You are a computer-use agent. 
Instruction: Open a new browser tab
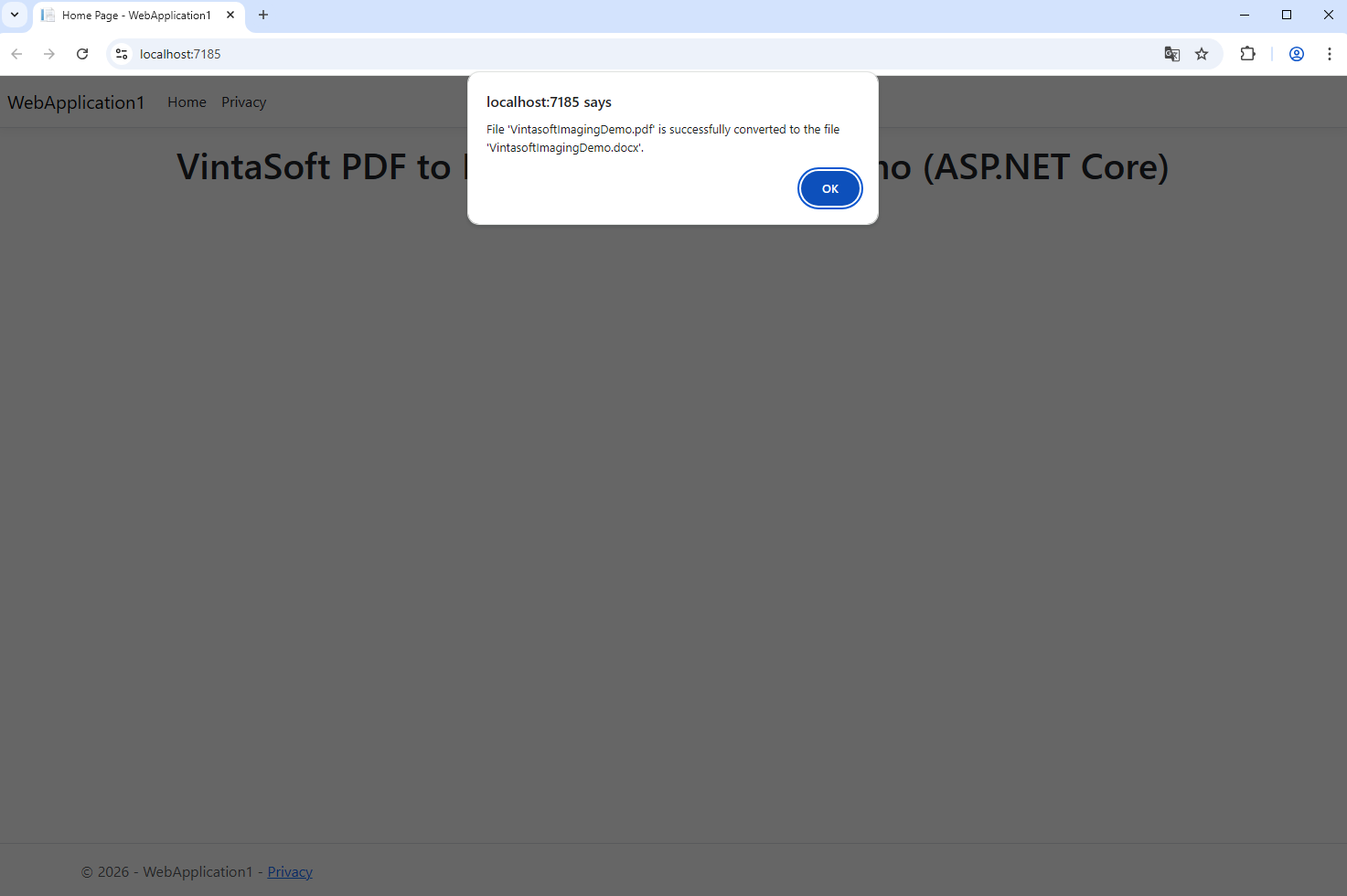263,15
